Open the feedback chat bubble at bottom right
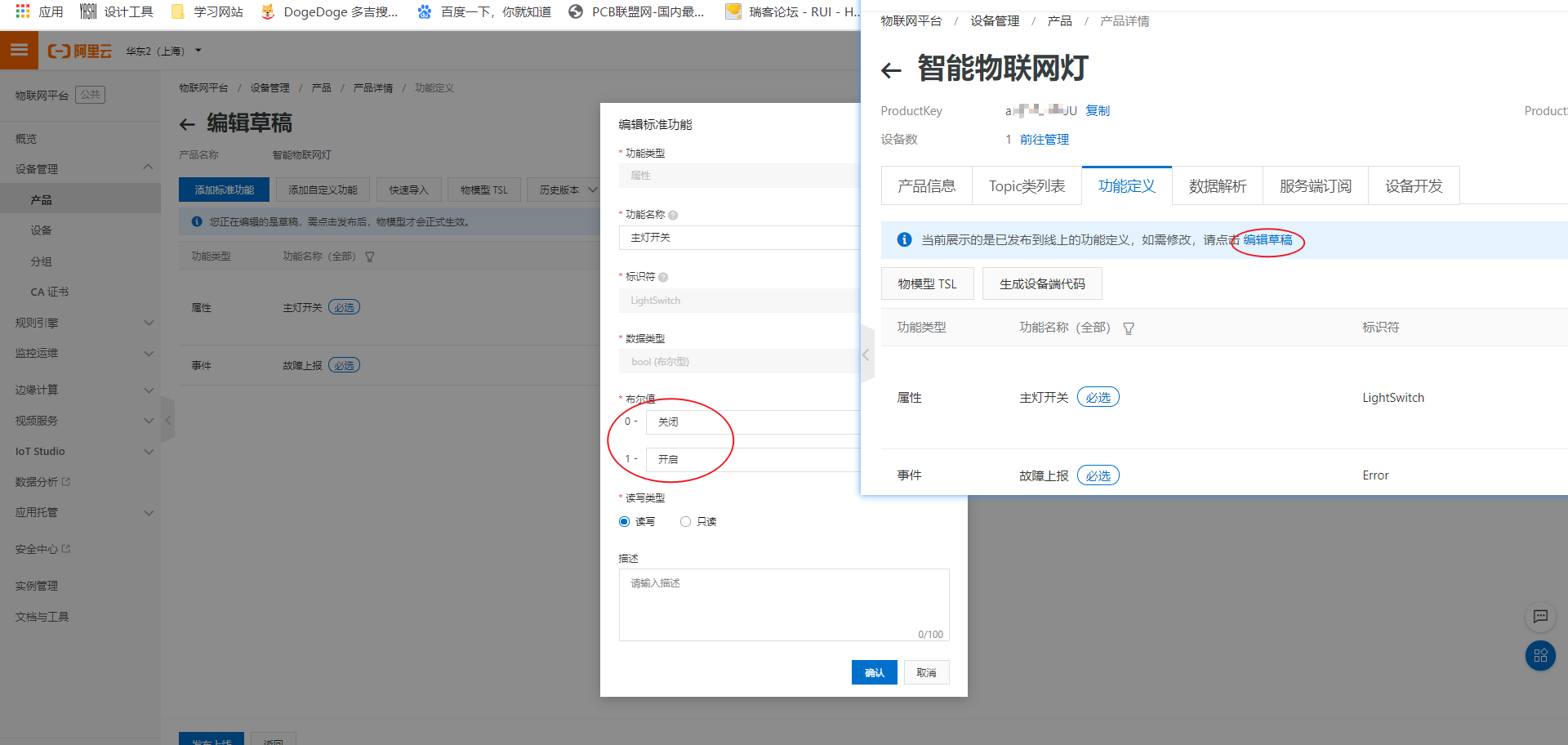 pyautogui.click(x=1541, y=617)
